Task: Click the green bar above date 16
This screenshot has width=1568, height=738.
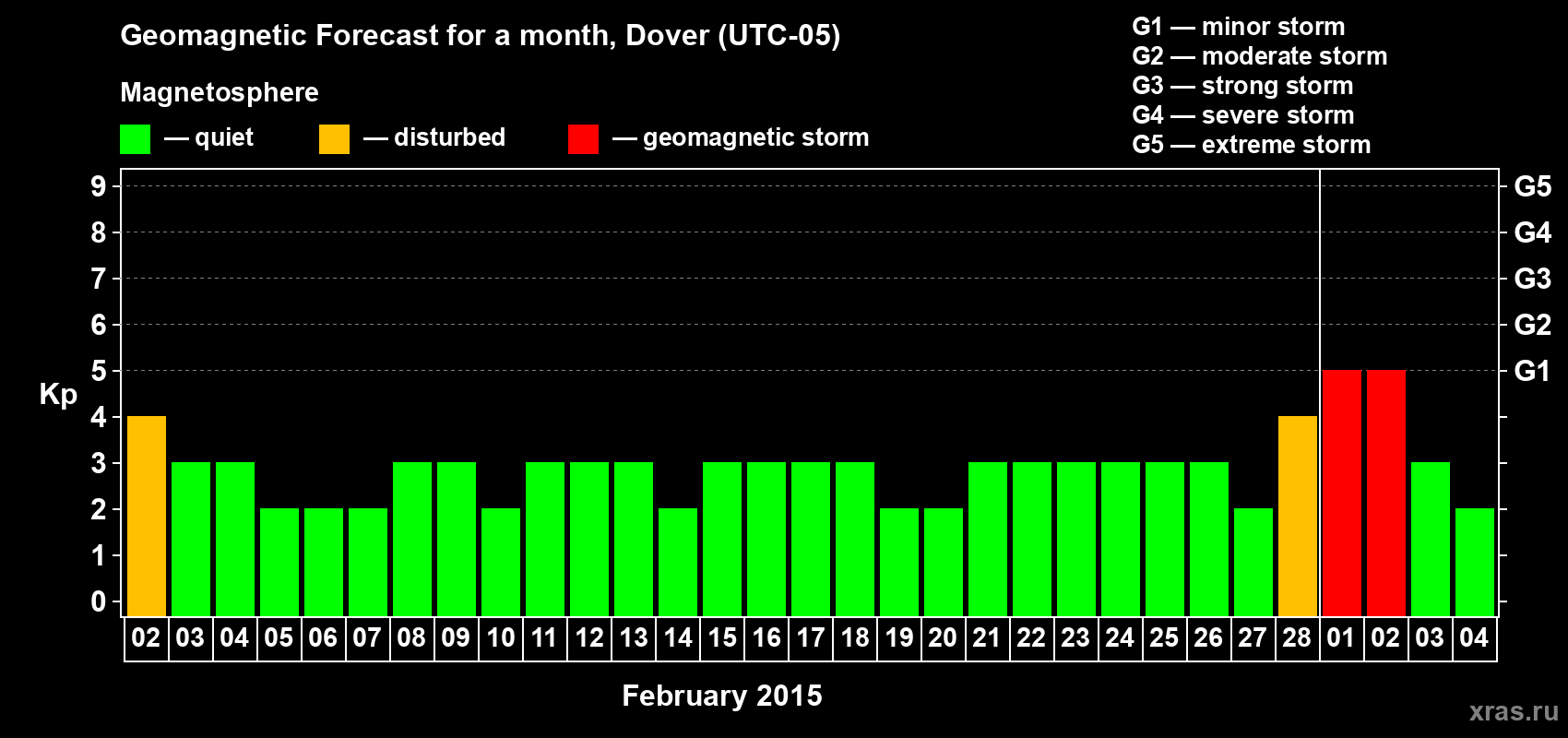Action: coord(766,539)
